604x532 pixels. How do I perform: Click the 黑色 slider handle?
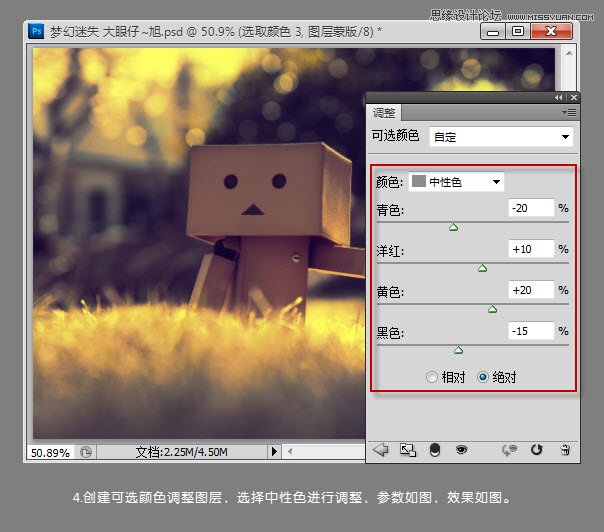pos(458,350)
